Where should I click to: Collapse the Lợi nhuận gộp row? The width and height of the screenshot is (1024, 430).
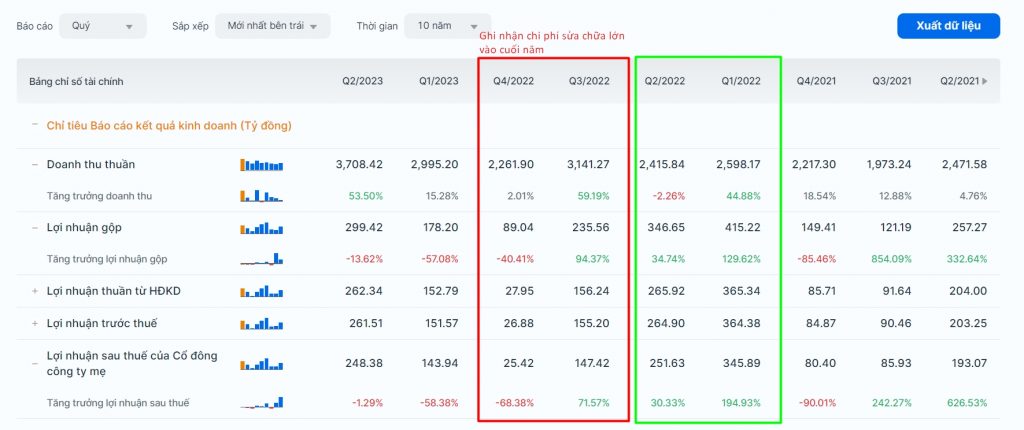tap(34, 228)
